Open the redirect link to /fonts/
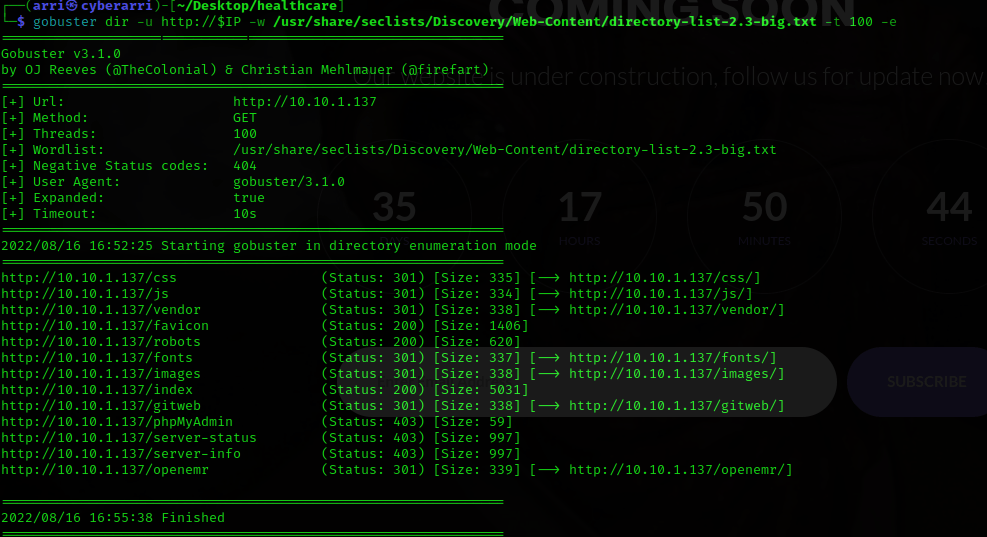This screenshot has width=987, height=537. coord(672,358)
